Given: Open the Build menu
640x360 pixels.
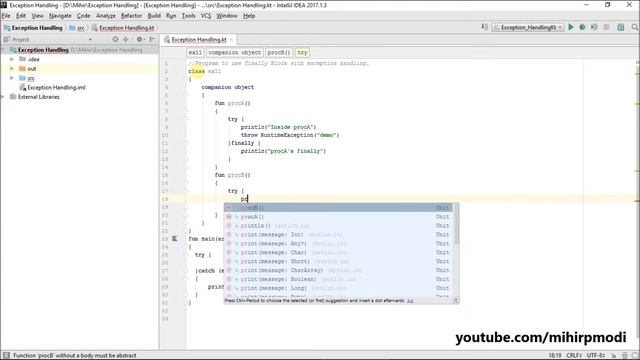Looking at the screenshot, I should click(x=154, y=16).
